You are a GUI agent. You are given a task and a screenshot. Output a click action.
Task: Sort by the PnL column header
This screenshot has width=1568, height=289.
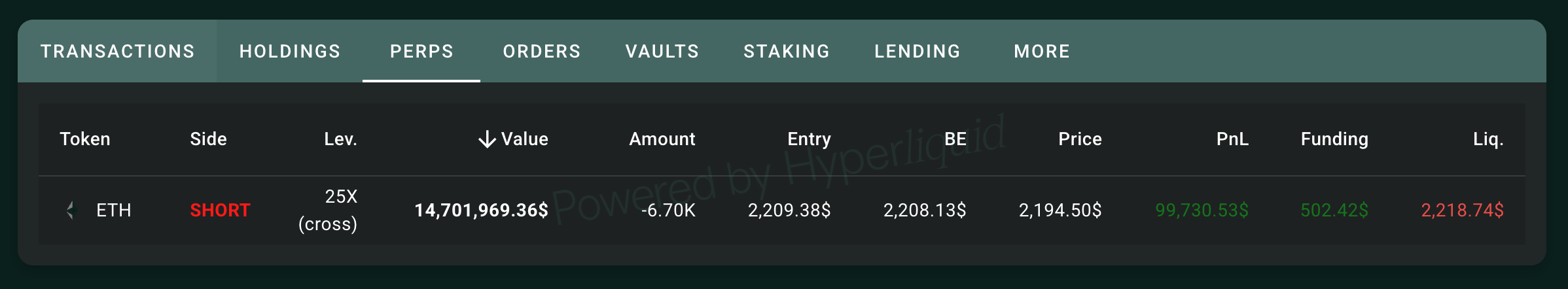pyautogui.click(x=1232, y=139)
